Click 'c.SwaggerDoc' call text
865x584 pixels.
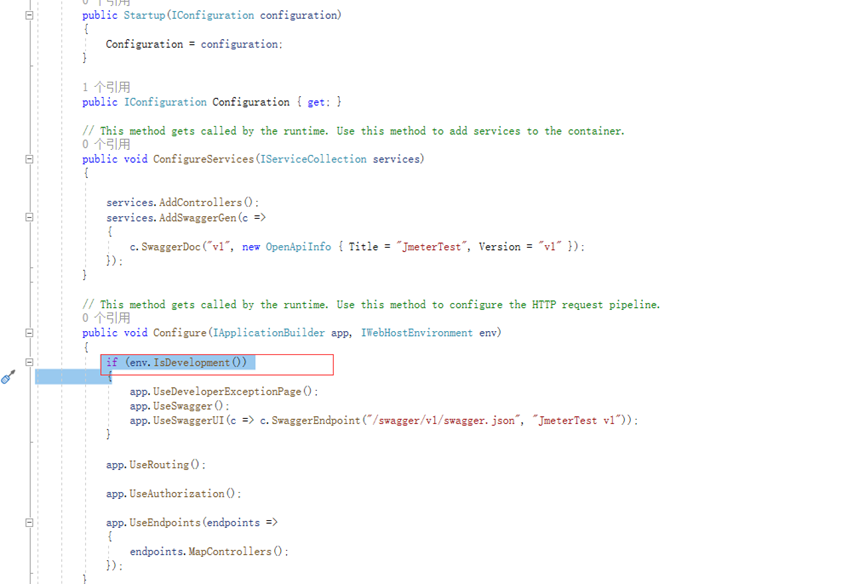coord(165,247)
